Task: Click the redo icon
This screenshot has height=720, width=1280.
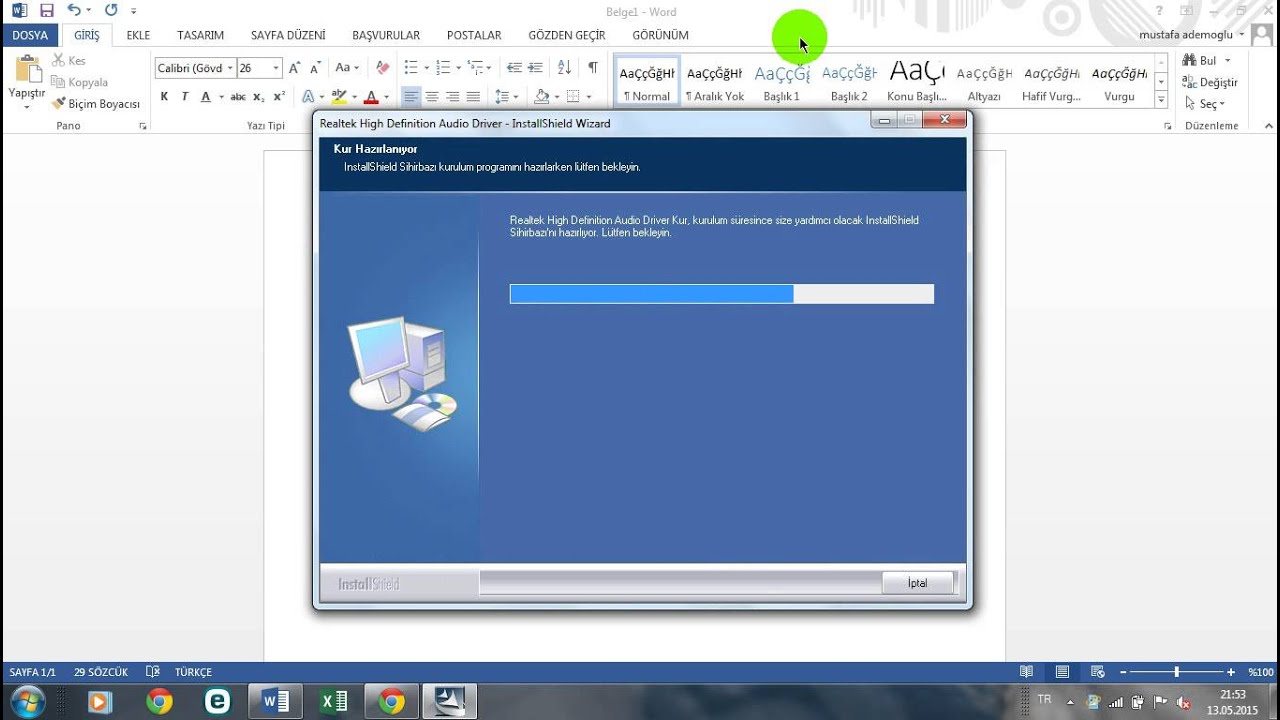Action: point(110,11)
